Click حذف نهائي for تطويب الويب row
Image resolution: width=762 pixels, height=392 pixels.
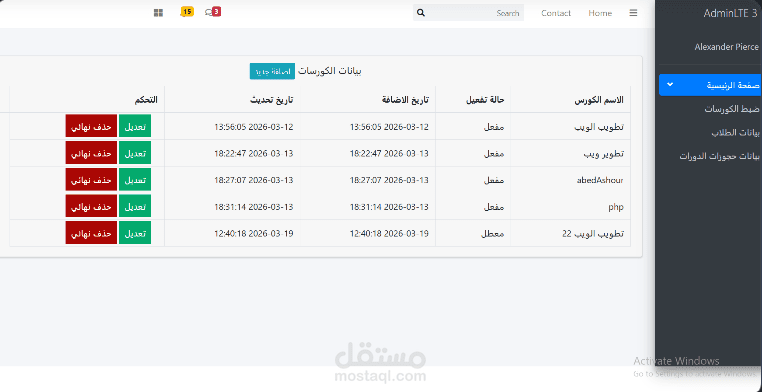[91, 126]
